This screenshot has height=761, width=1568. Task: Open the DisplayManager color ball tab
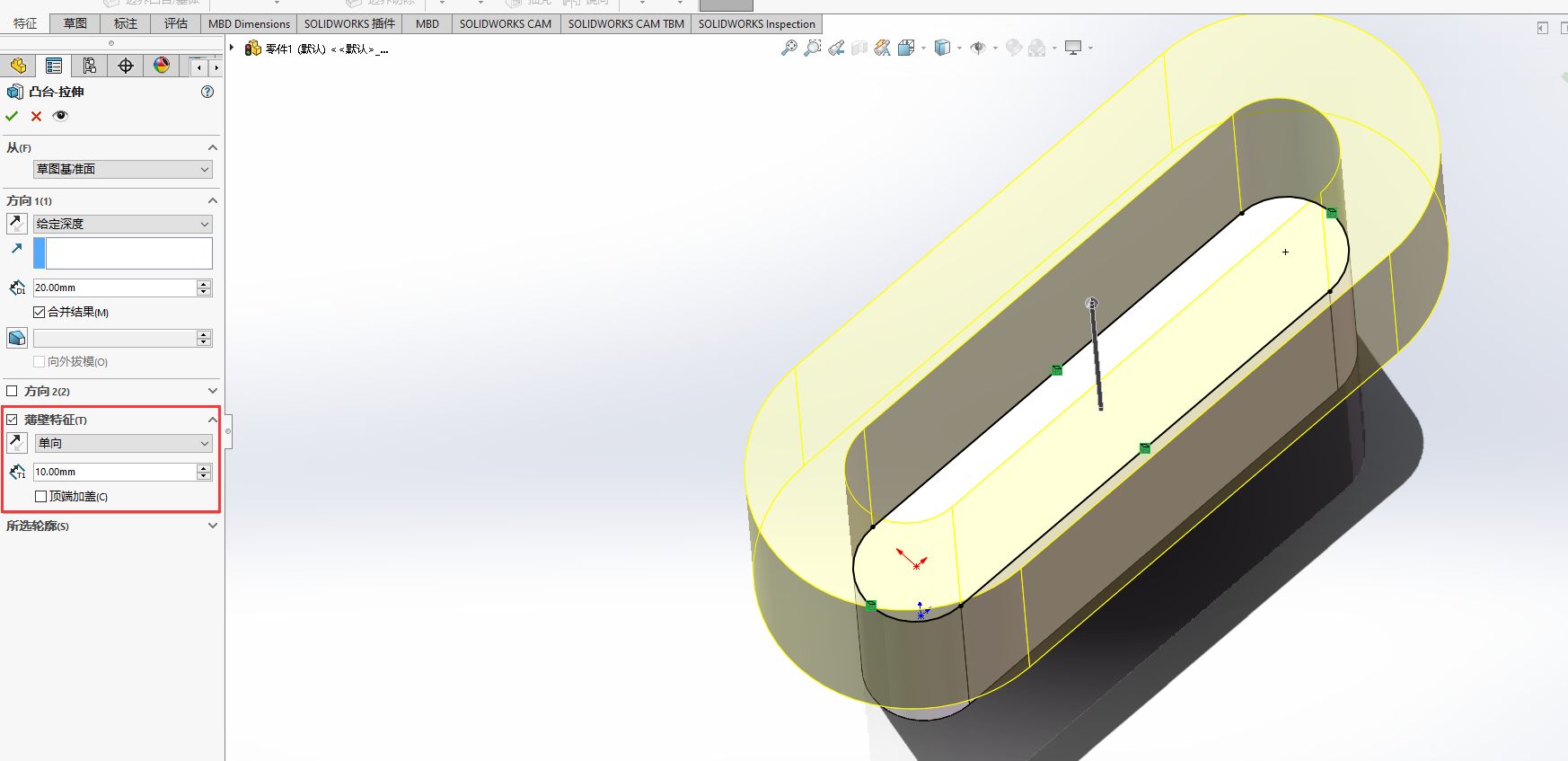point(162,66)
